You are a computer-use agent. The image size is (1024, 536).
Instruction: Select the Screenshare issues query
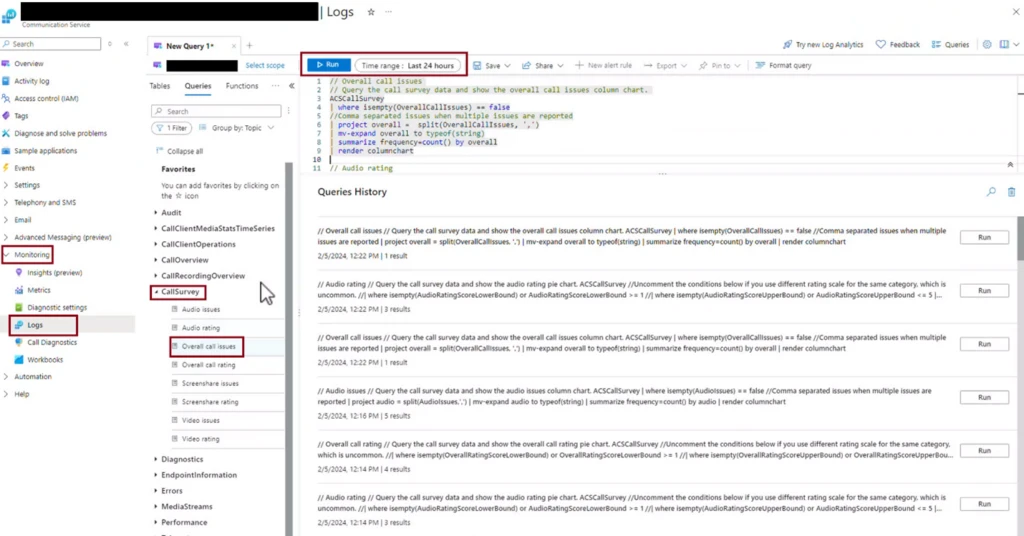click(x=210, y=383)
